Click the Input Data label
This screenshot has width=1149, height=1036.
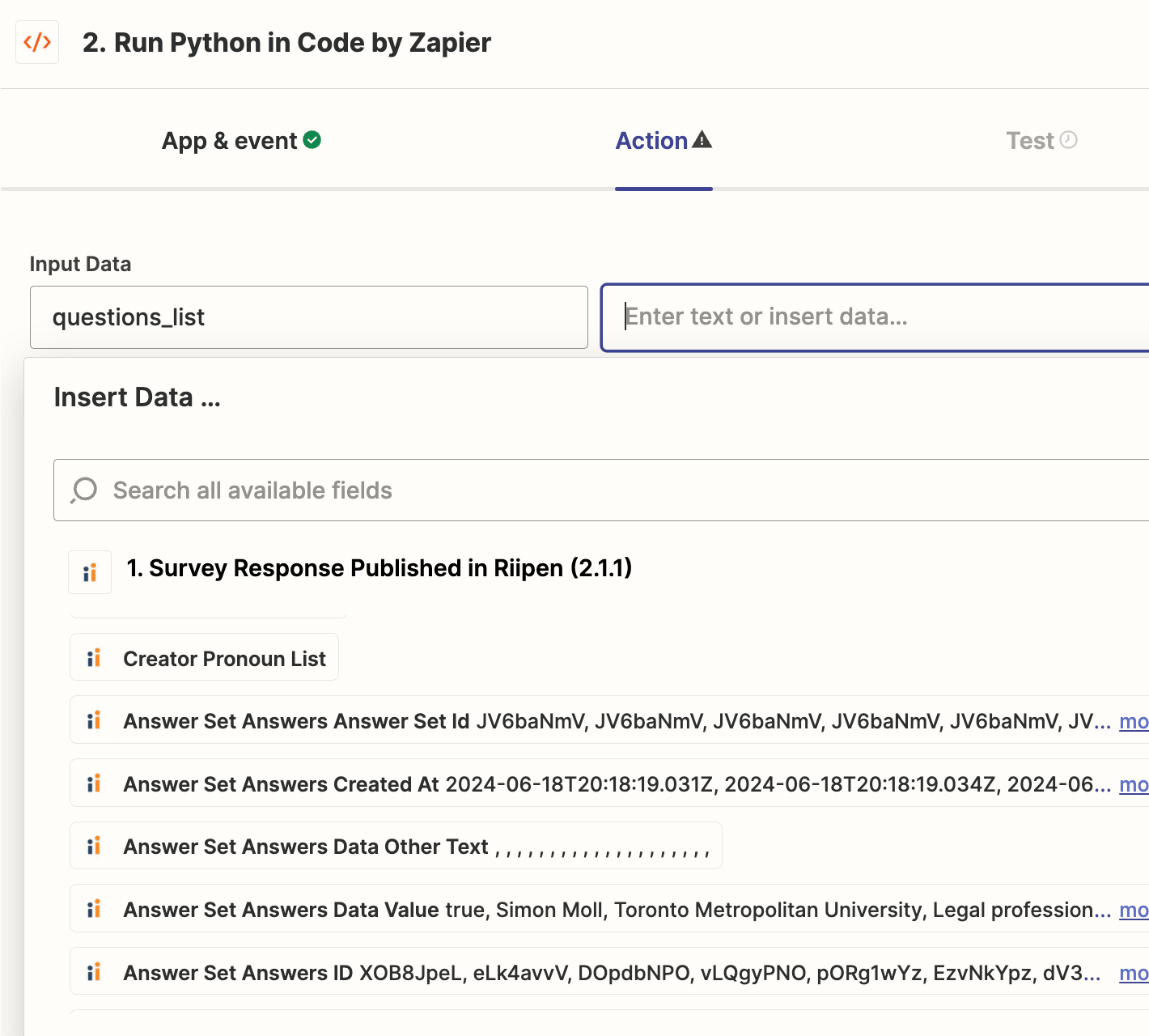coord(80,264)
